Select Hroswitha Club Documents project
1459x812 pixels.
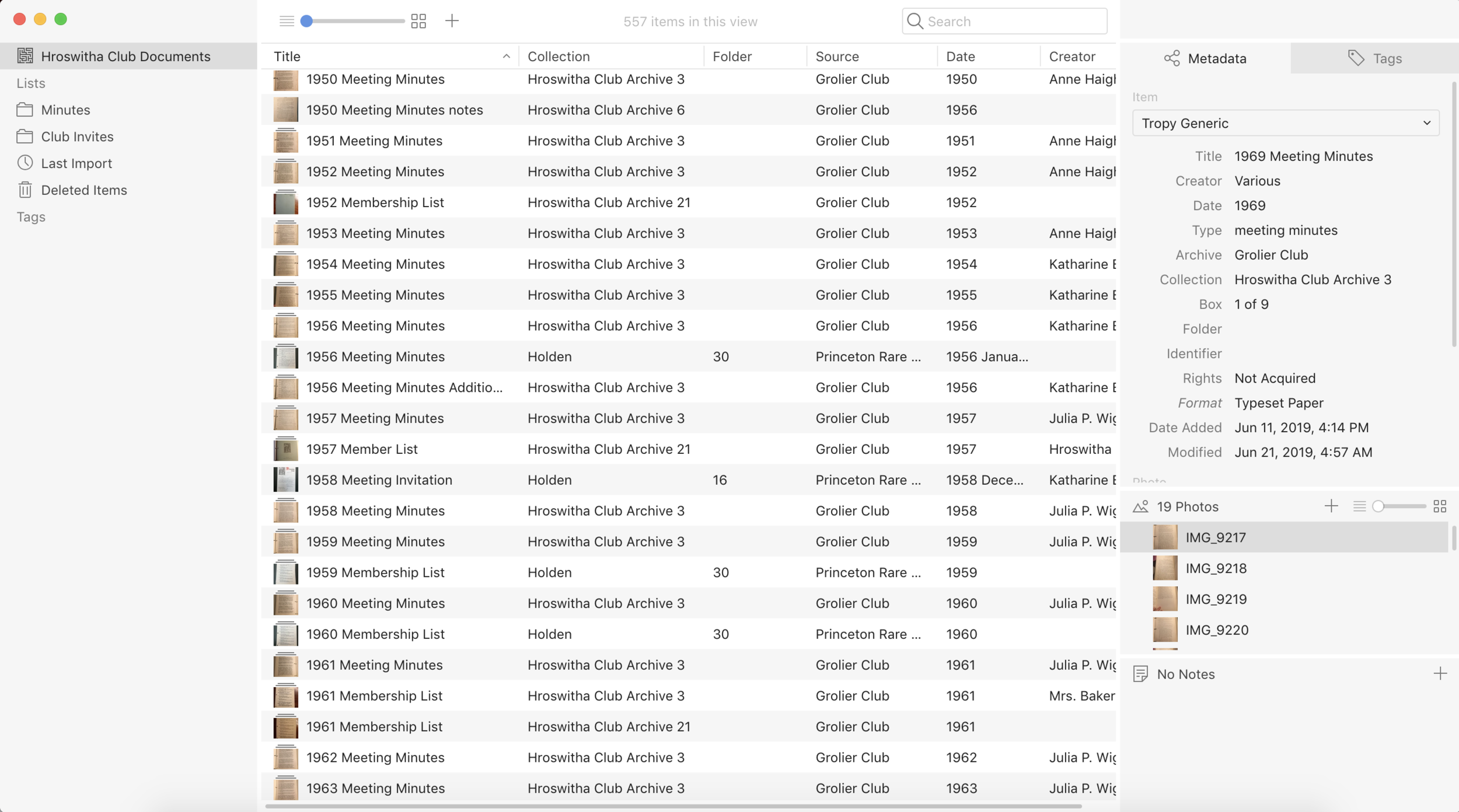pyautogui.click(x=128, y=56)
